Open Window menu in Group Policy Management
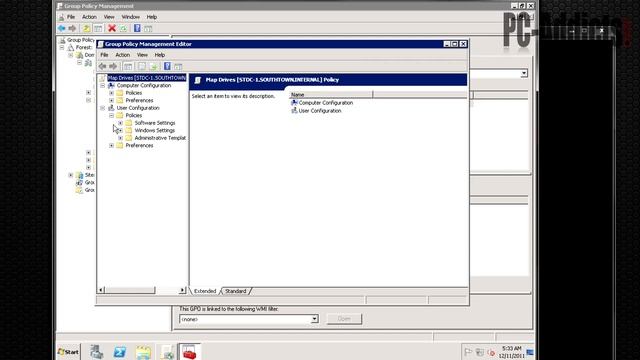This screenshot has width=640, height=360. tap(131, 17)
